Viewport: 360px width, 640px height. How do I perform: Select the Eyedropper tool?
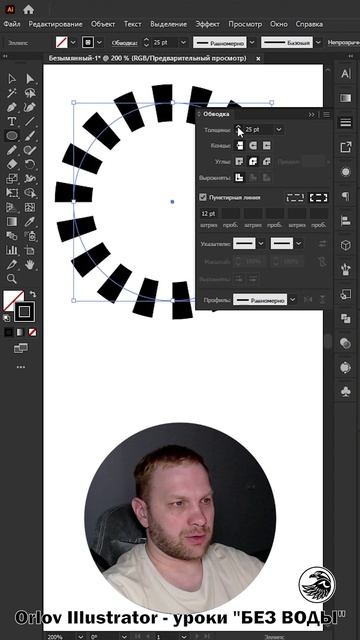pyautogui.click(x=30, y=221)
